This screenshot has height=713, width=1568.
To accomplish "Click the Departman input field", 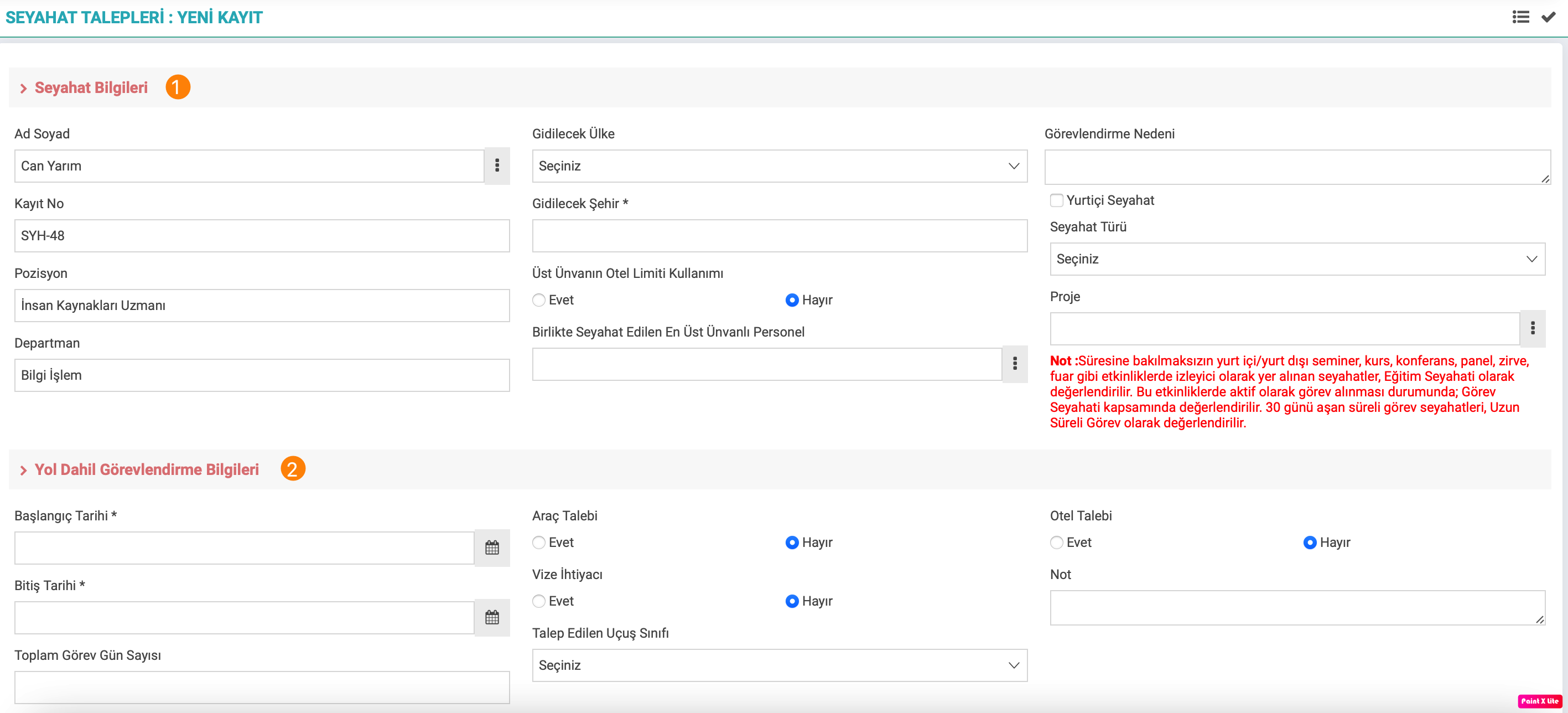I will tap(262, 376).
